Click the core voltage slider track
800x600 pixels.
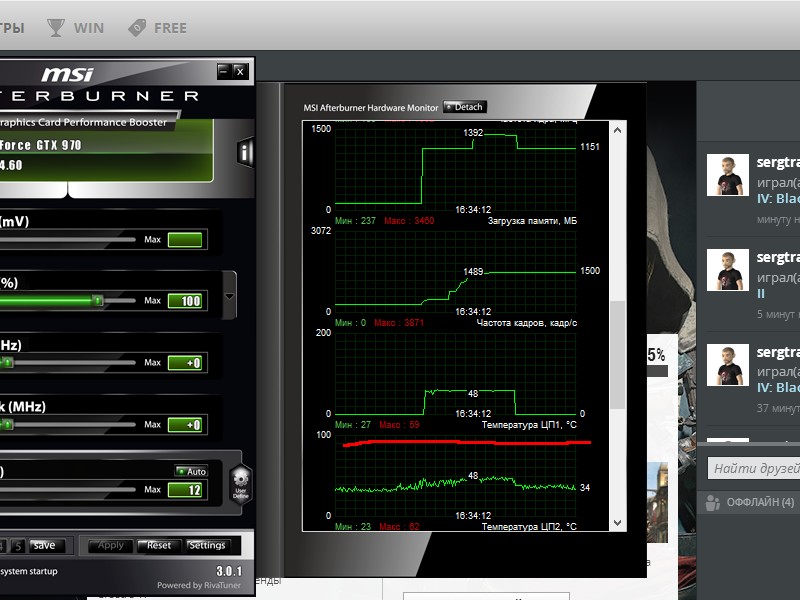(x=67, y=239)
